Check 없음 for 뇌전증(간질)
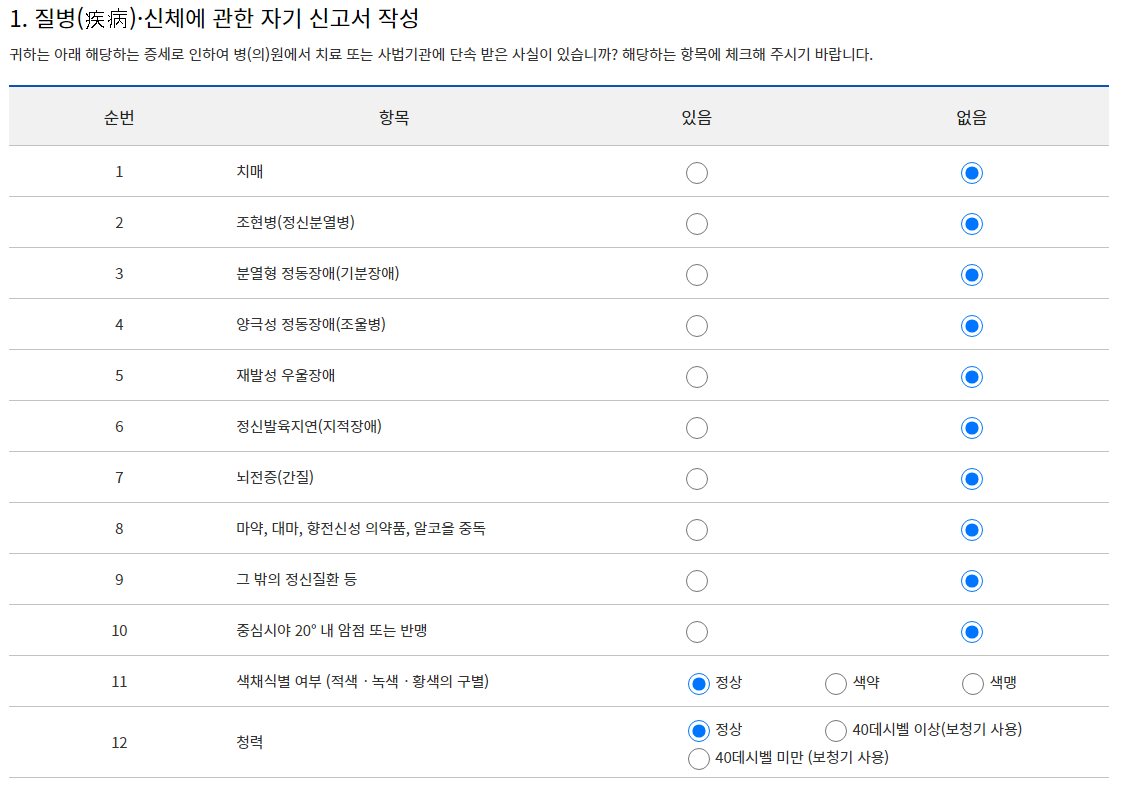Viewport: 1122px width, 791px height. (x=971, y=479)
